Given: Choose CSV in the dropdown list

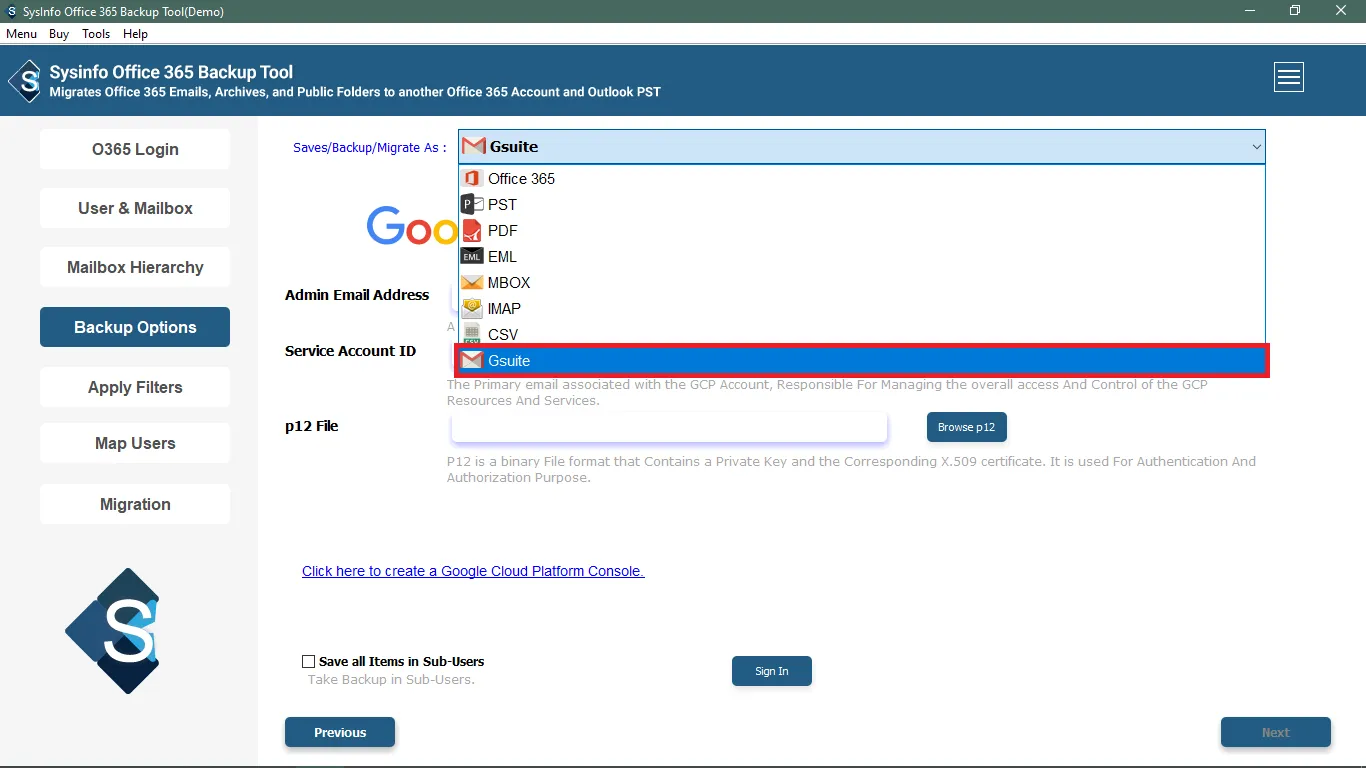Looking at the screenshot, I should [862, 334].
